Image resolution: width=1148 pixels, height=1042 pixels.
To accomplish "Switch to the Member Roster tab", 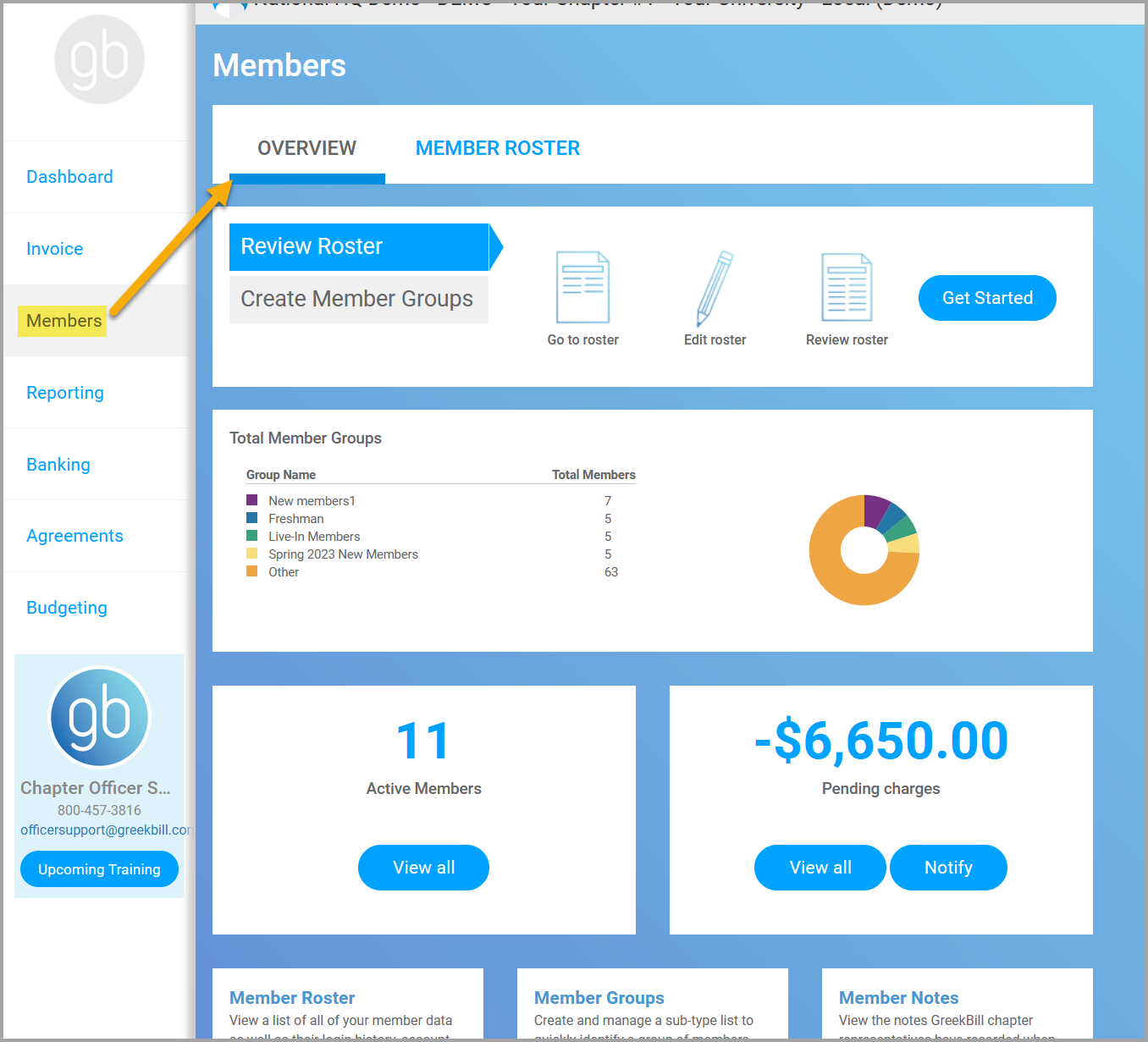I will point(497,148).
